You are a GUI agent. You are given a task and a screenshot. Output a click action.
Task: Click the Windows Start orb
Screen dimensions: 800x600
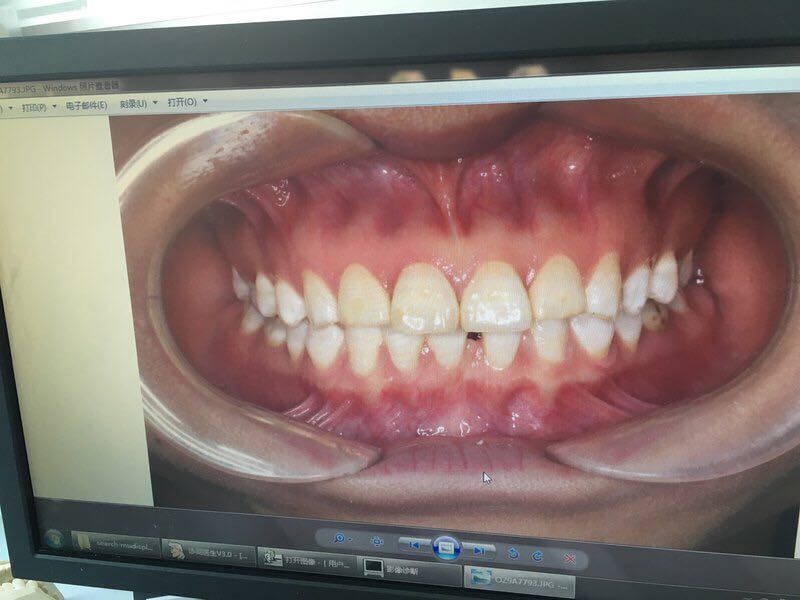click(53, 539)
